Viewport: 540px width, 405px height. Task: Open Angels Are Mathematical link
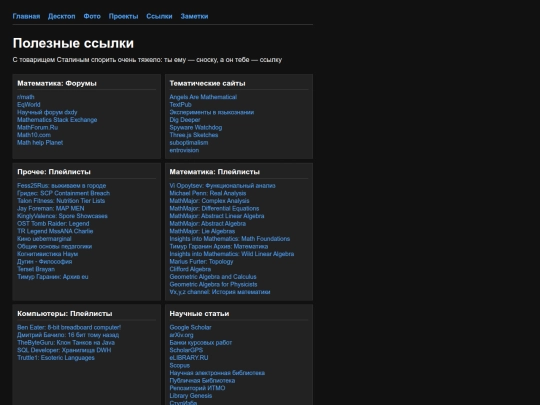point(203,97)
